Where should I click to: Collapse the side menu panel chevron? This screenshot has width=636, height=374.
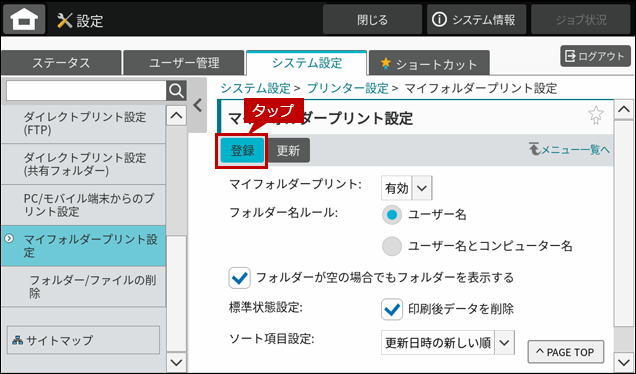pyautogui.click(x=198, y=105)
